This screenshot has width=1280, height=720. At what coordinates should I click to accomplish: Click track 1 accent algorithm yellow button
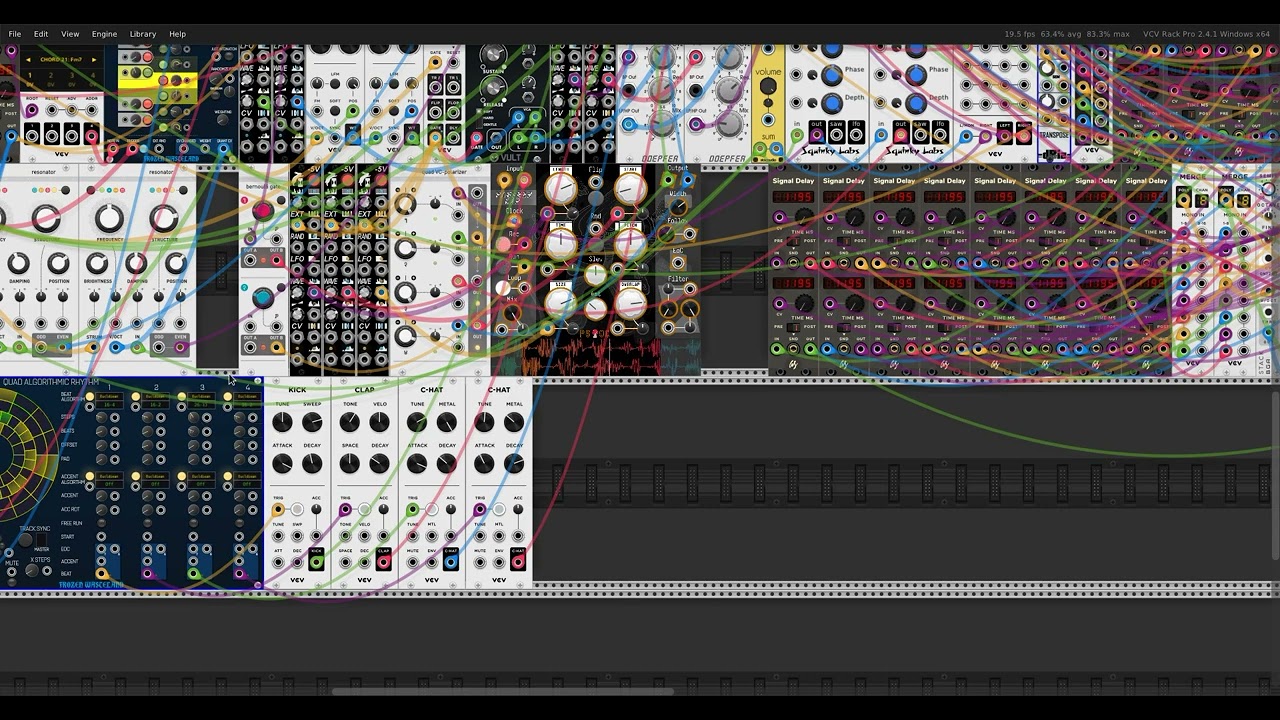pyautogui.click(x=90, y=477)
